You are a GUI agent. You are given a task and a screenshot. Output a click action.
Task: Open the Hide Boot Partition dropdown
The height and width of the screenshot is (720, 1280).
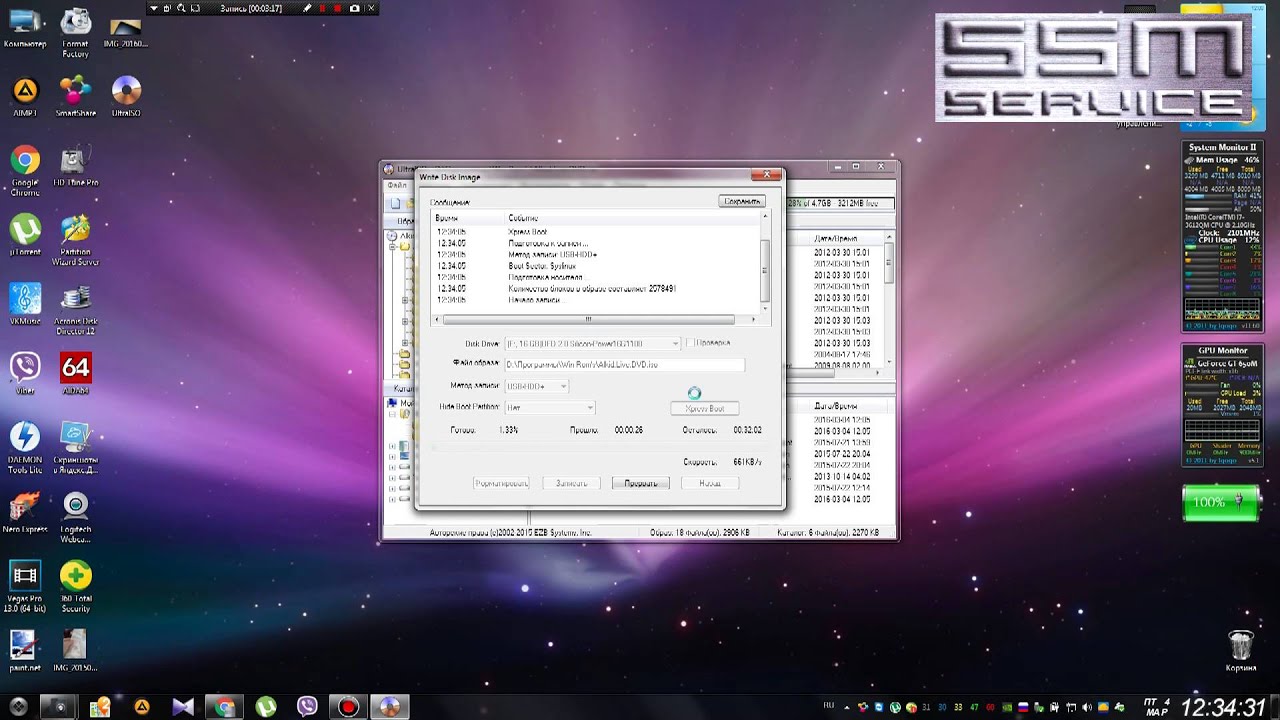[549, 407]
